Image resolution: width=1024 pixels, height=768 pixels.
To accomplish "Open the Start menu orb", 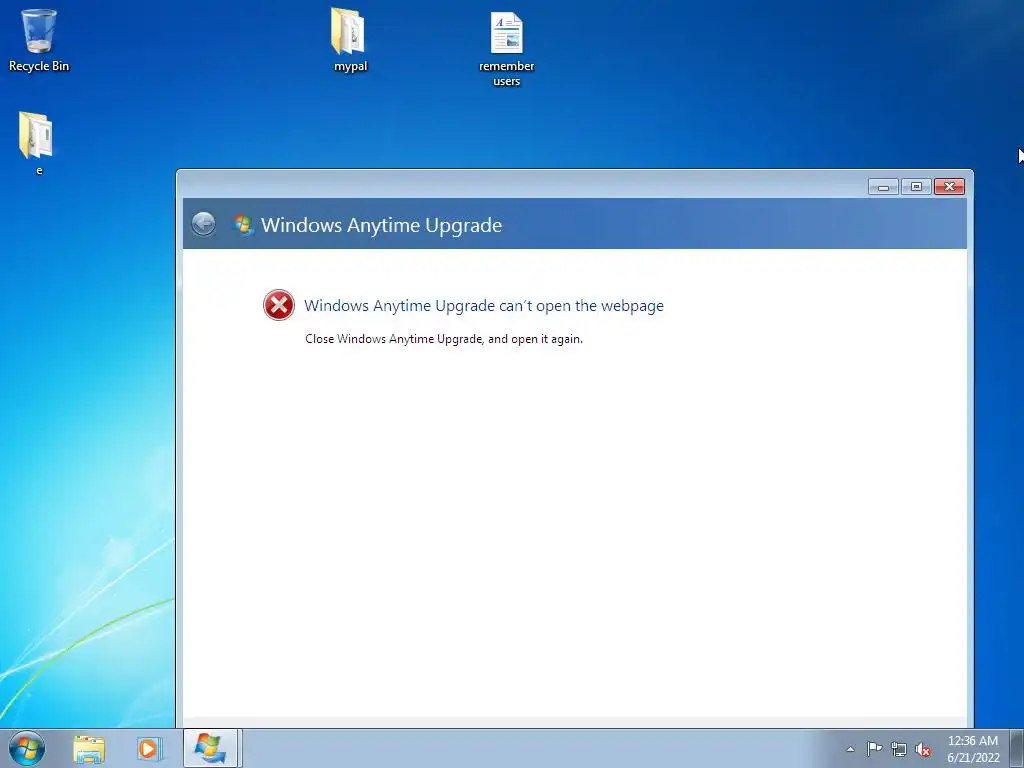I will (x=27, y=748).
